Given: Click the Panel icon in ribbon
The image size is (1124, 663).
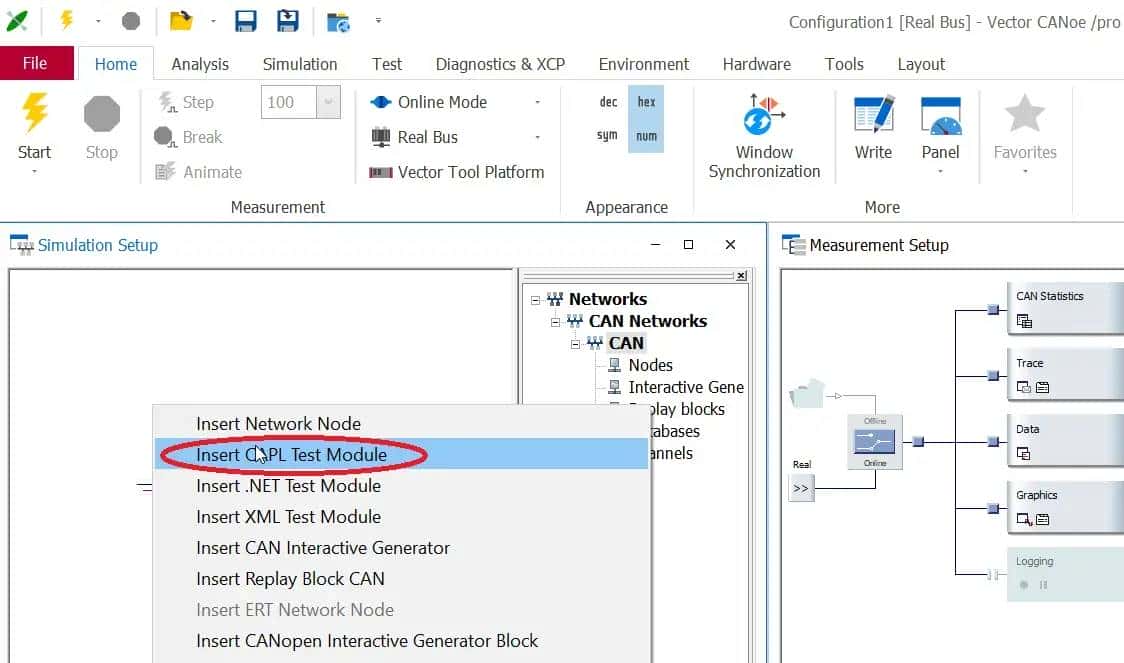Looking at the screenshot, I should click(940, 128).
